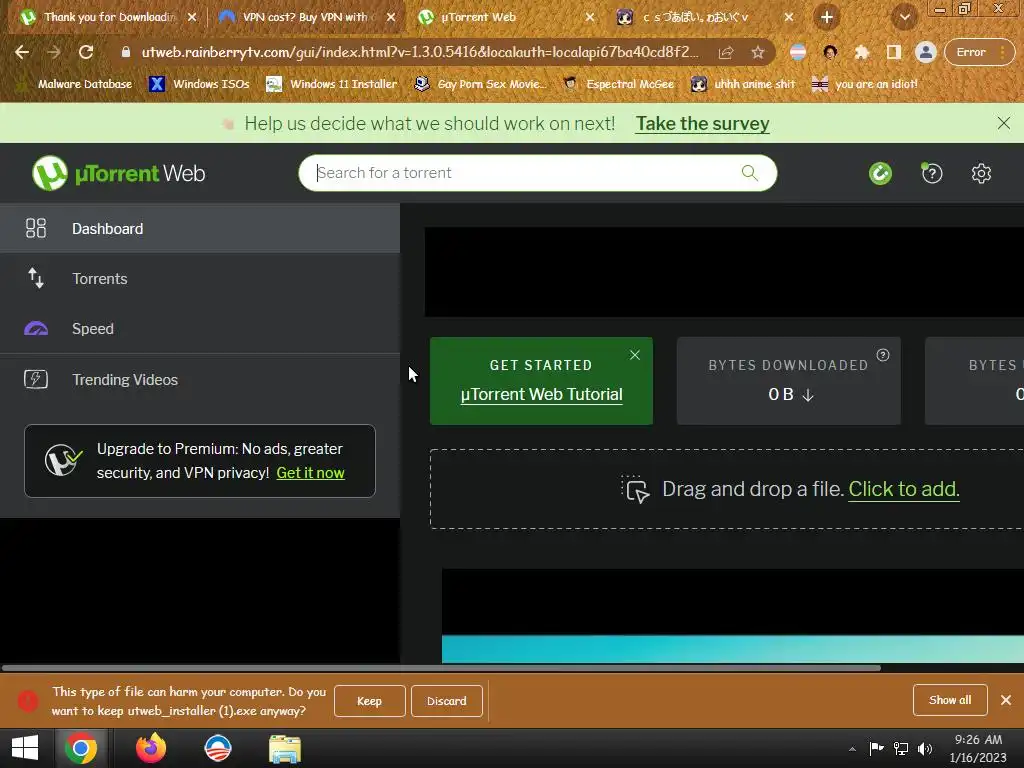
Task: Open Windows ISOs bookmark
Action: pos(200,84)
